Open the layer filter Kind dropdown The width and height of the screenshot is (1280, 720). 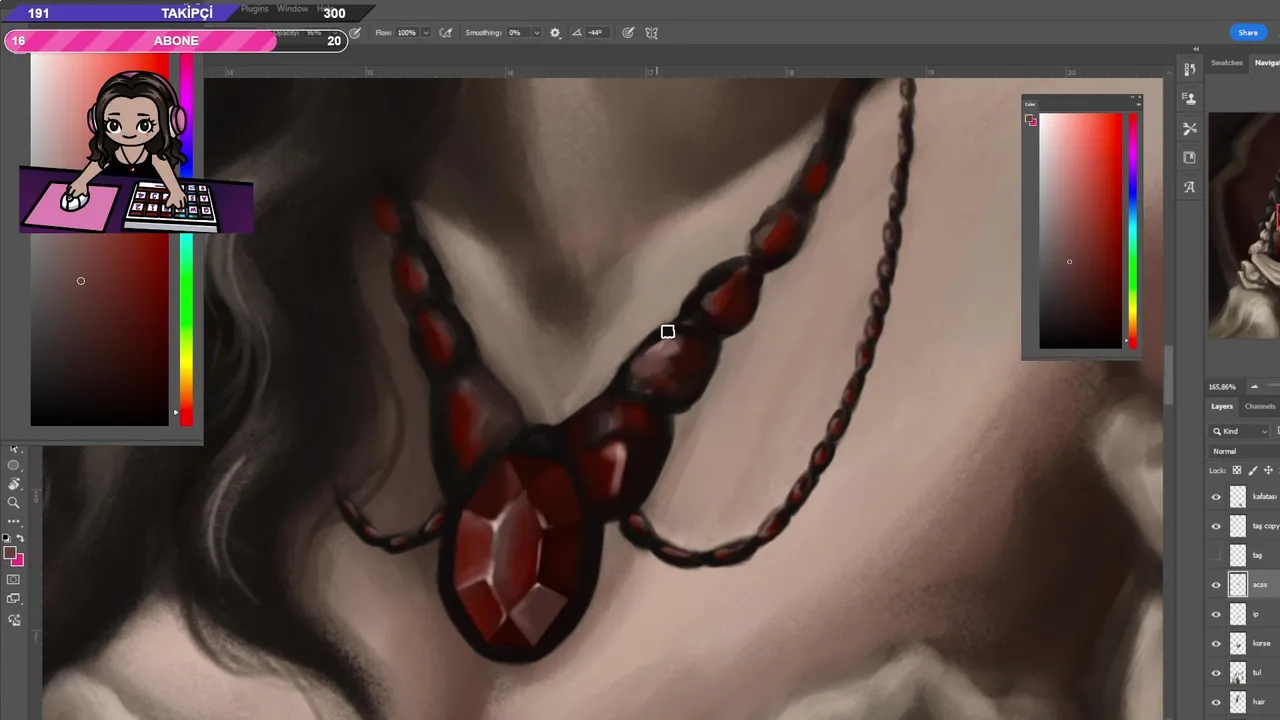1239,431
